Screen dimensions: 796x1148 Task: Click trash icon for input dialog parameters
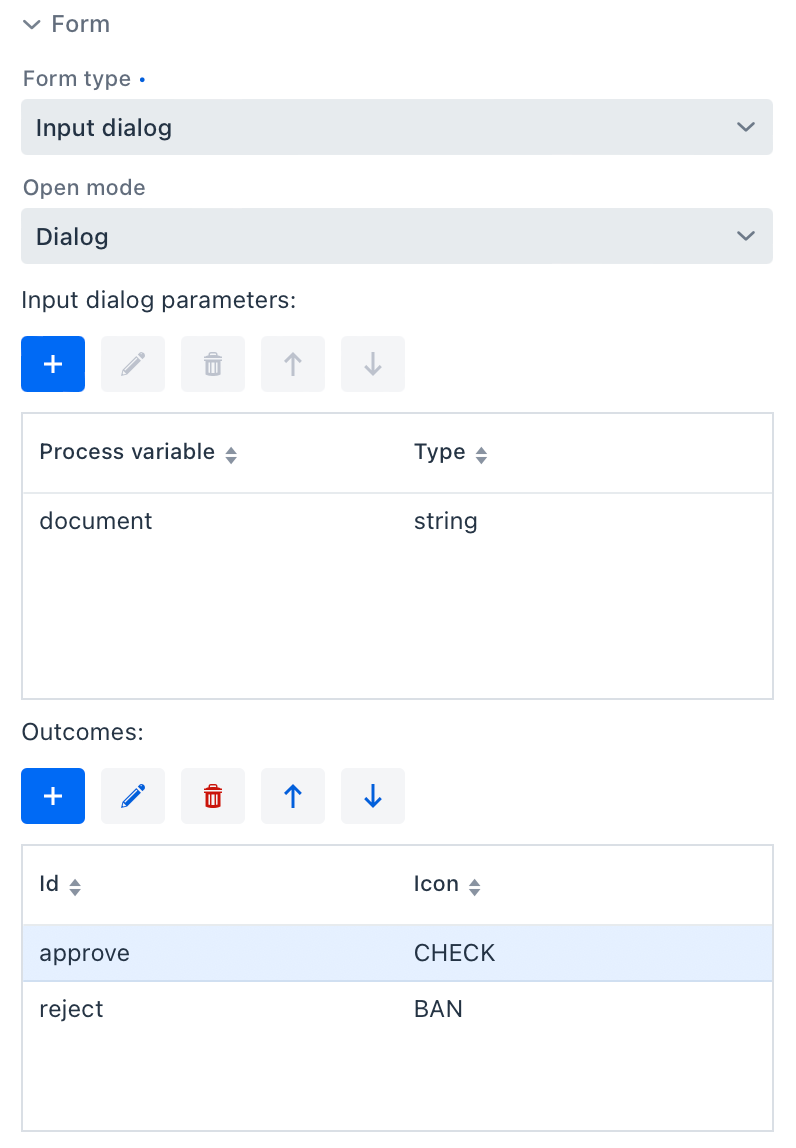click(213, 364)
